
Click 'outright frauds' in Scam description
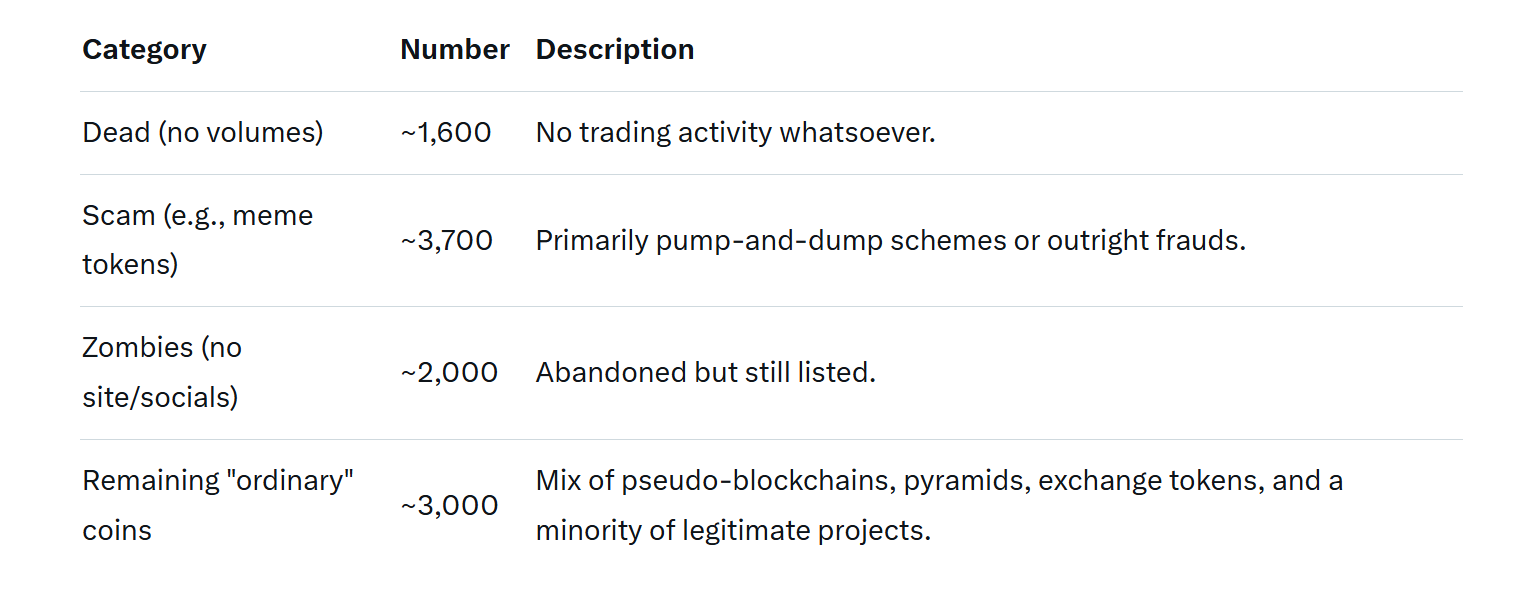1144,240
